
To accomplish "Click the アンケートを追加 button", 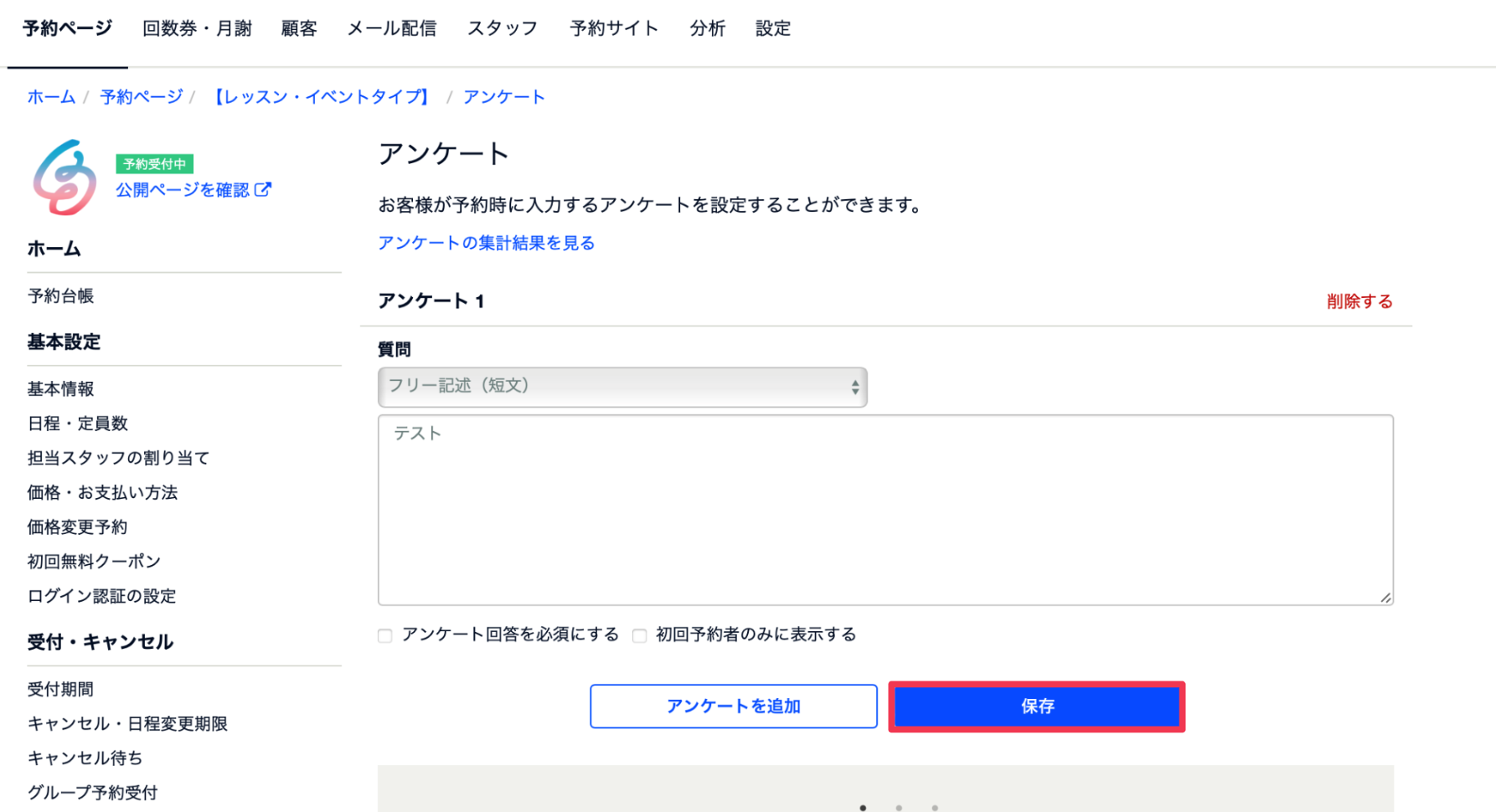I will tap(734, 707).
